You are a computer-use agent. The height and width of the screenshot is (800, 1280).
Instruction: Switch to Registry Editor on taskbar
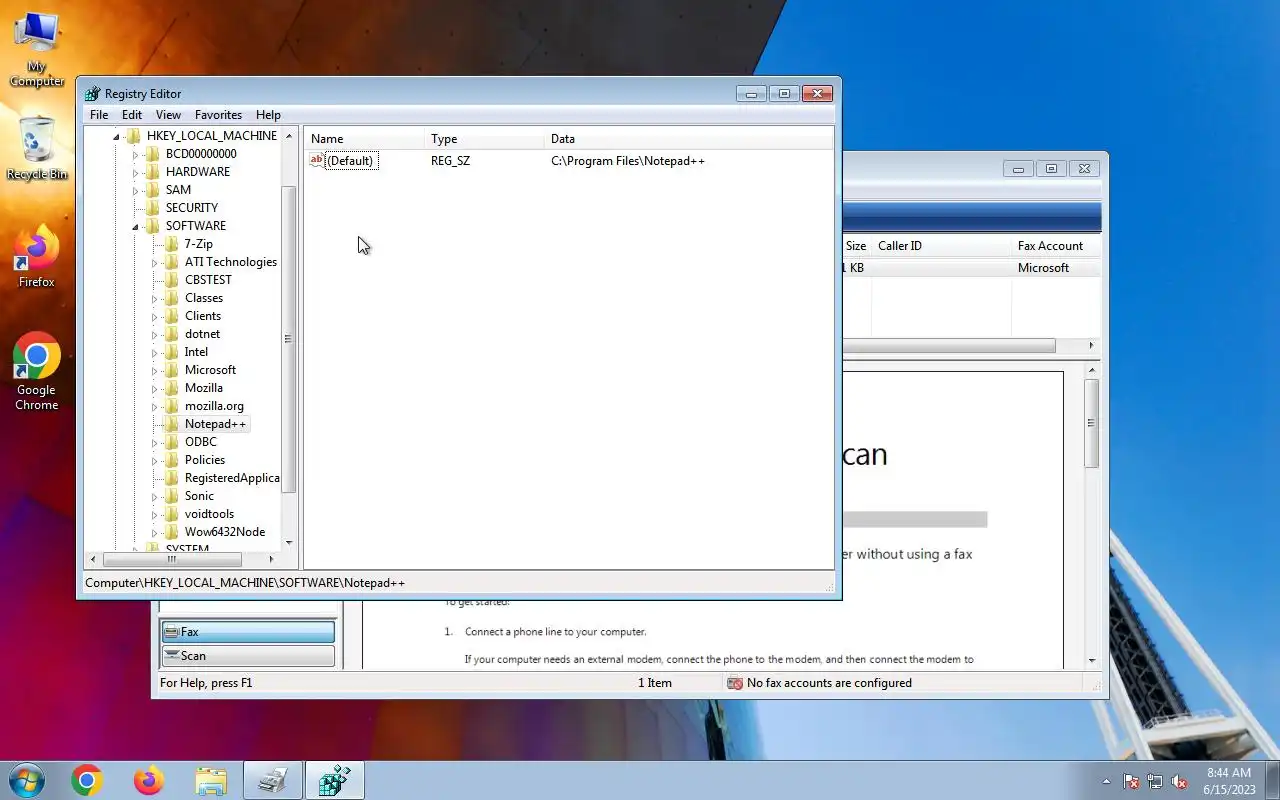coord(334,780)
